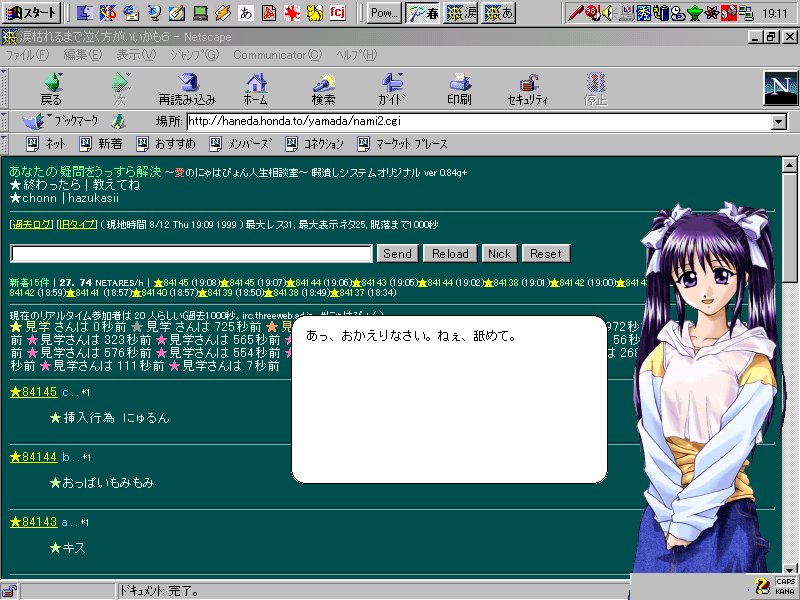Collapse the navigation toolbar grip handle

pos(5,88)
